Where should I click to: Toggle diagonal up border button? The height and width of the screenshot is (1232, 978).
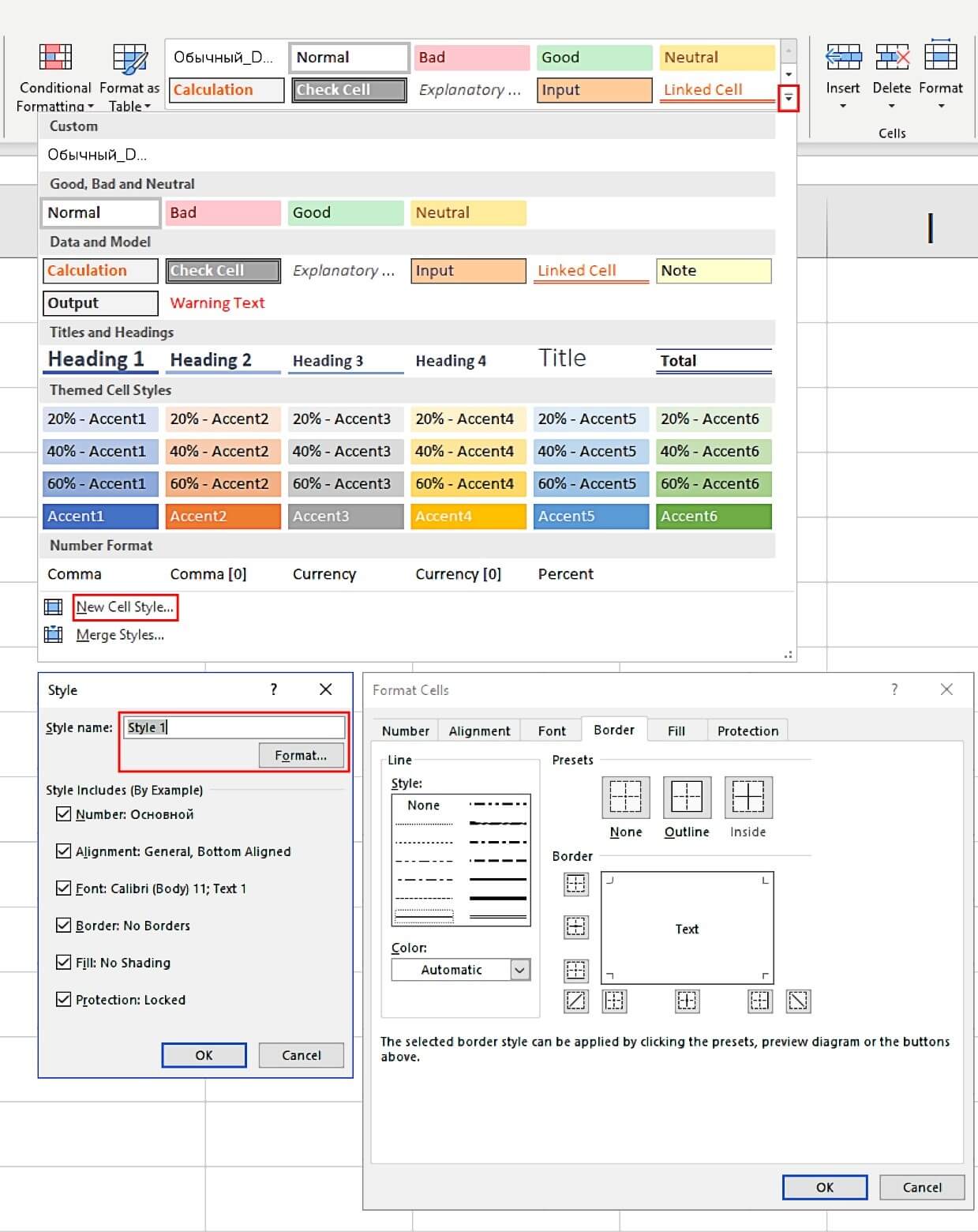[576, 1001]
